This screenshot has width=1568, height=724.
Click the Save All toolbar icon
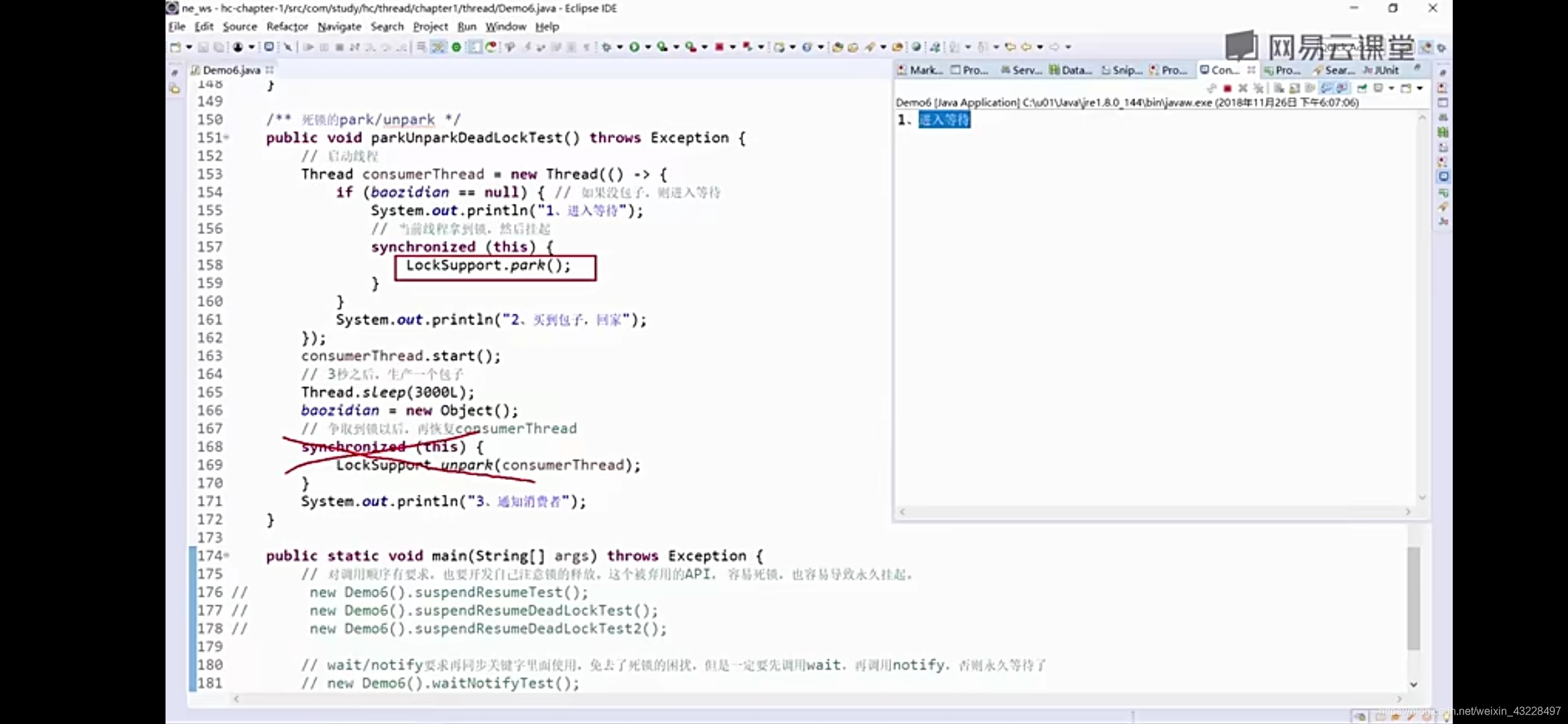[218, 47]
